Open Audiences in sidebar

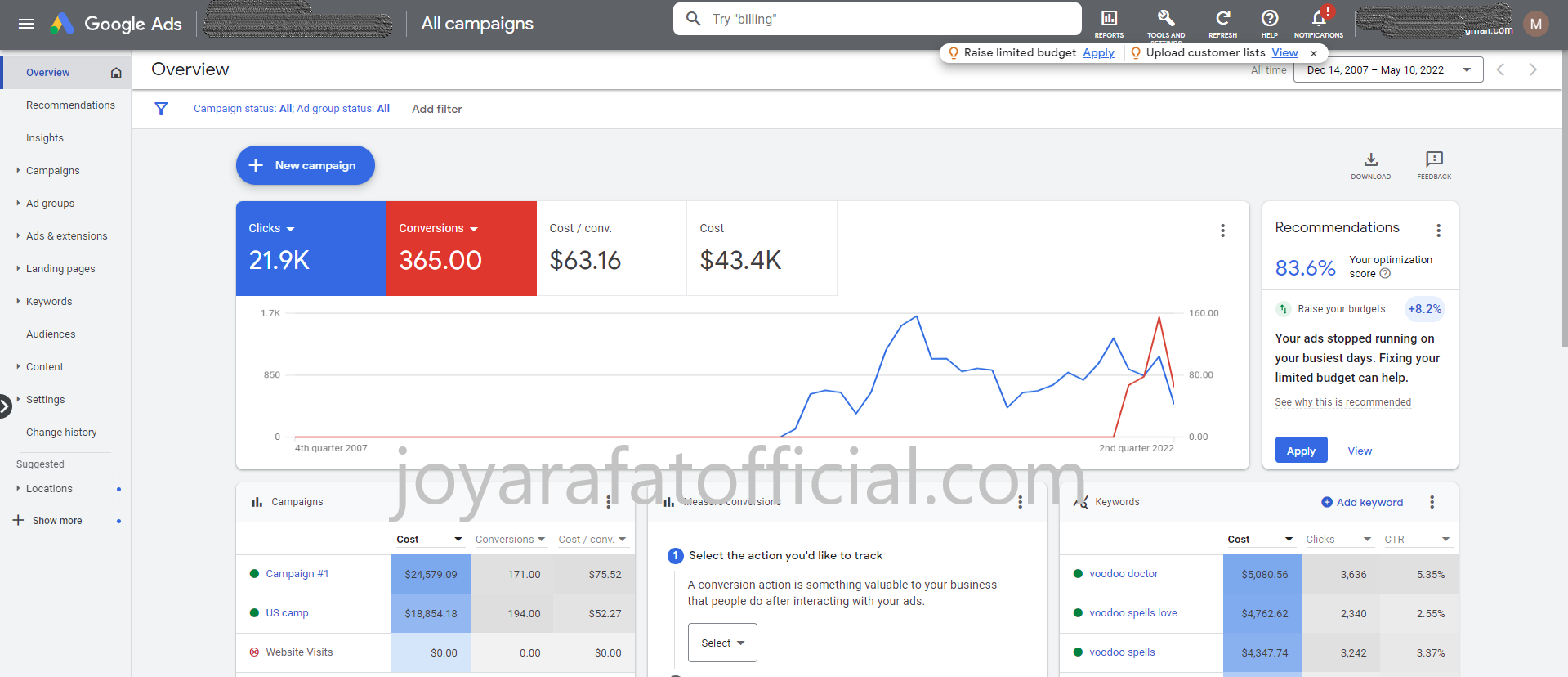[x=51, y=334]
